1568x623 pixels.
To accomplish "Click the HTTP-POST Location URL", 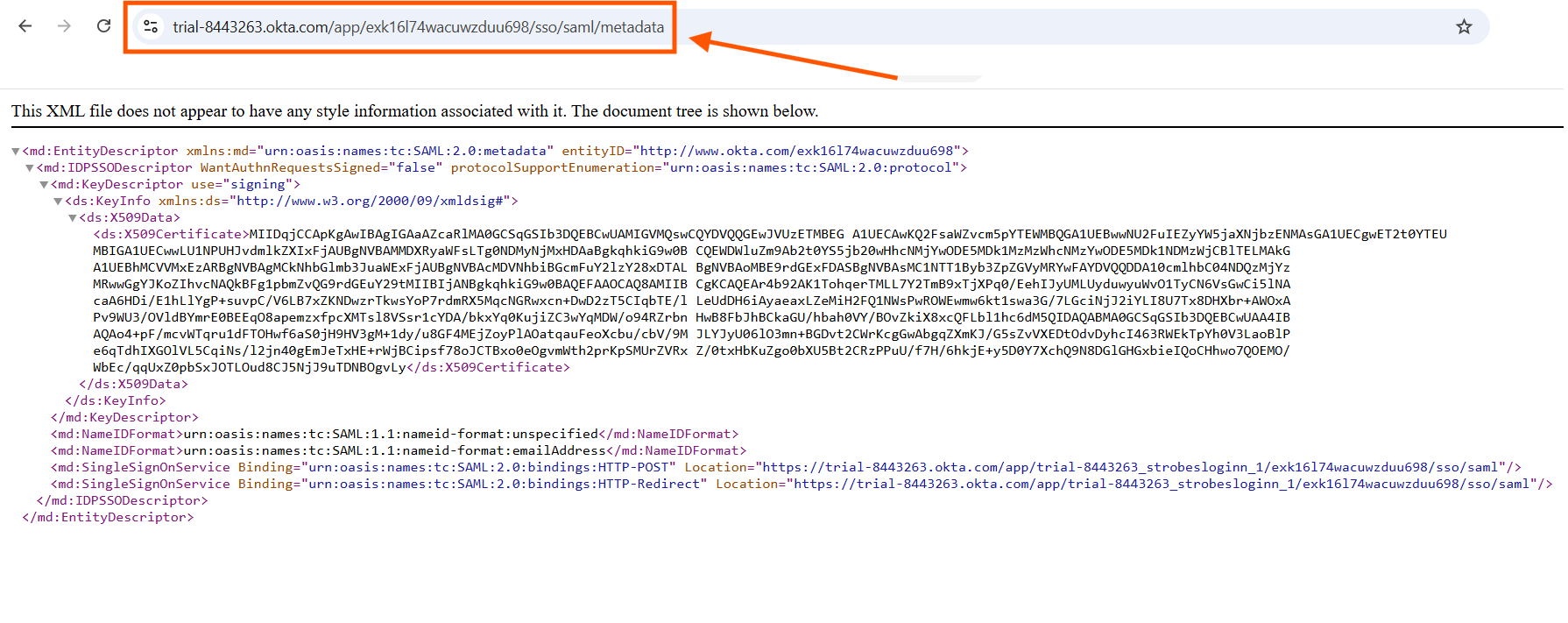I will coord(1129,467).
